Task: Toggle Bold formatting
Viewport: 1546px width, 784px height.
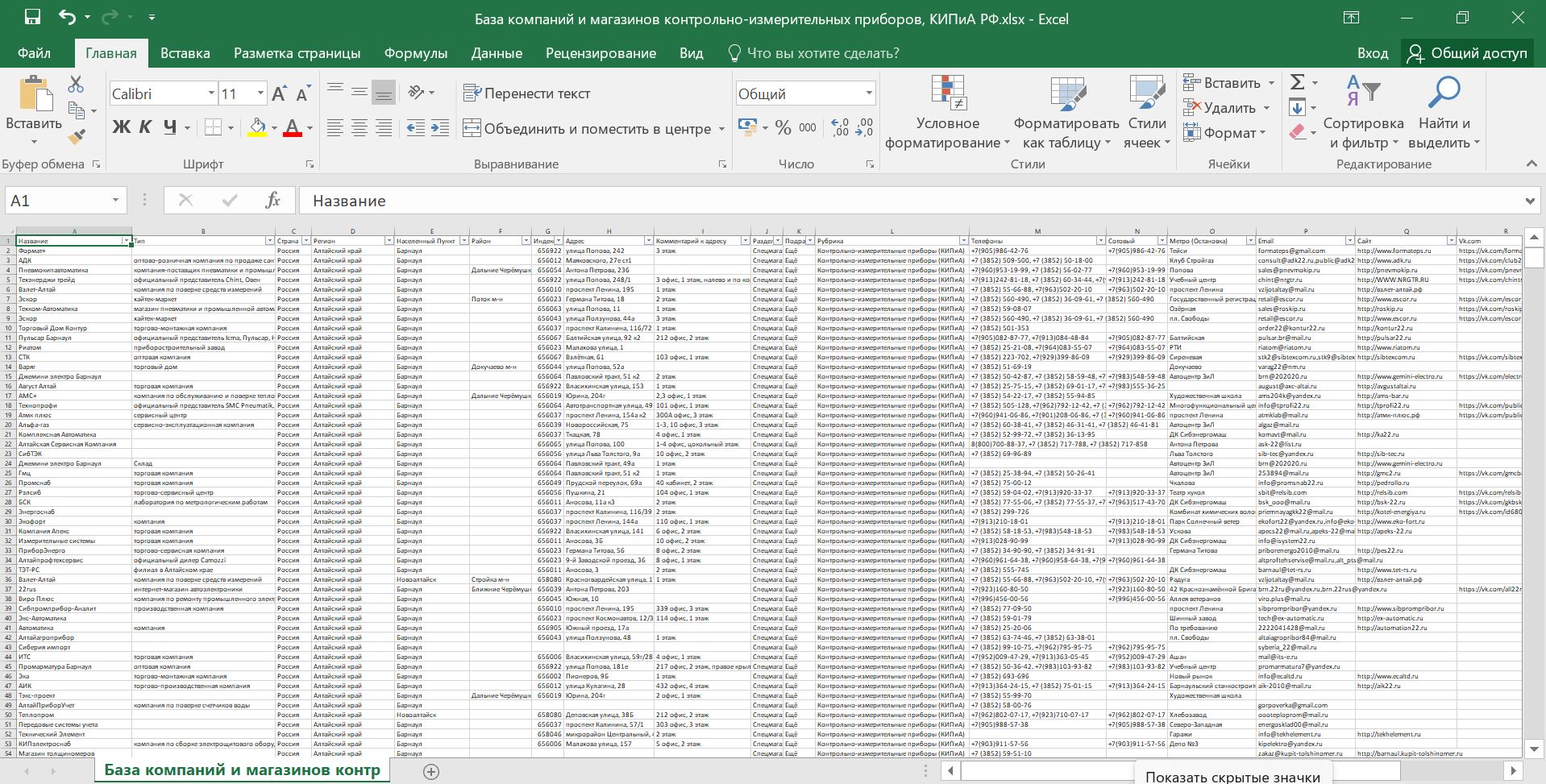Action: [x=121, y=127]
